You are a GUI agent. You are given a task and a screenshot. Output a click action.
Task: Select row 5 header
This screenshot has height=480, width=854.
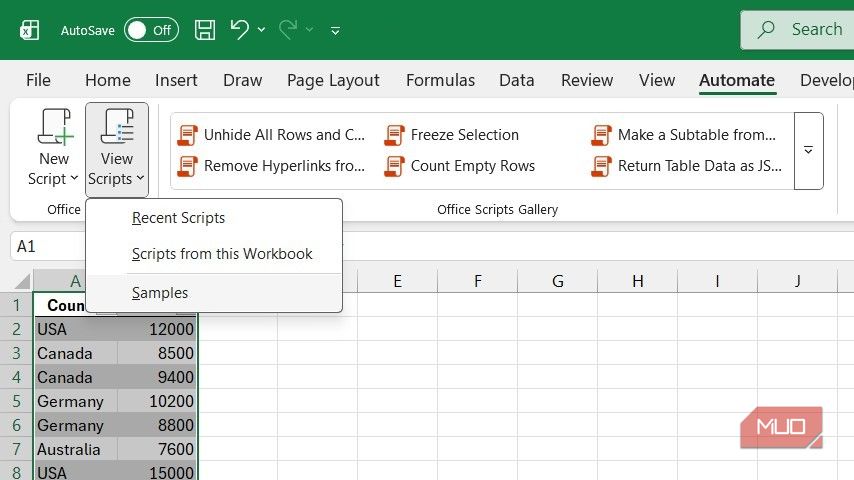click(16, 401)
